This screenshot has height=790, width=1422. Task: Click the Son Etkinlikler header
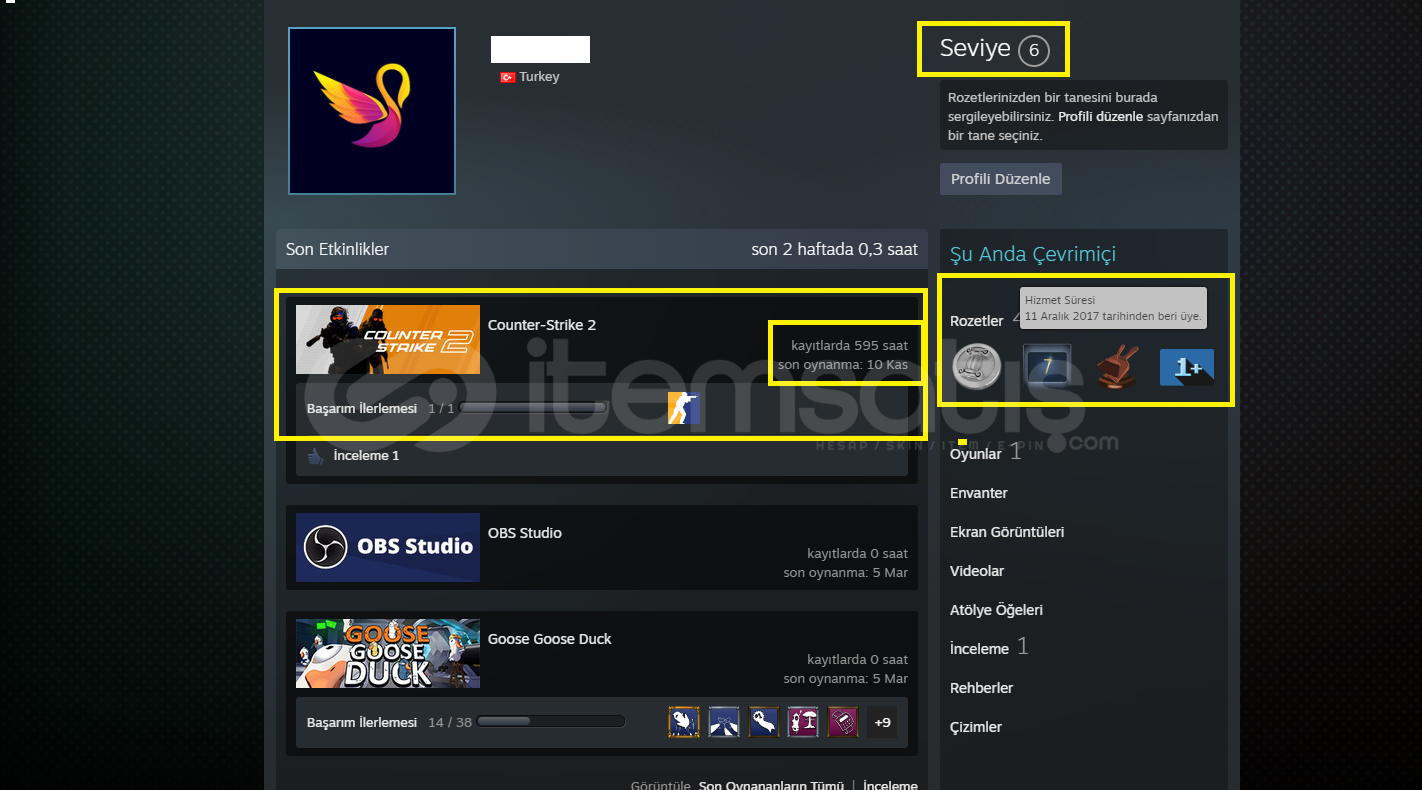pyautogui.click(x=338, y=249)
